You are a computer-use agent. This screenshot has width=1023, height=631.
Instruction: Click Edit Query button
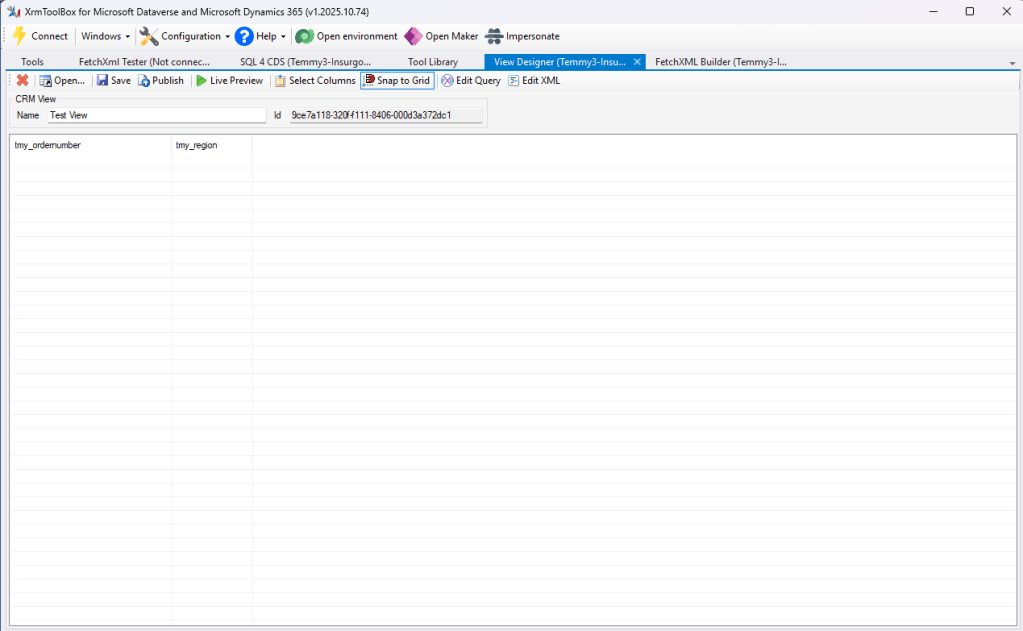pos(471,80)
